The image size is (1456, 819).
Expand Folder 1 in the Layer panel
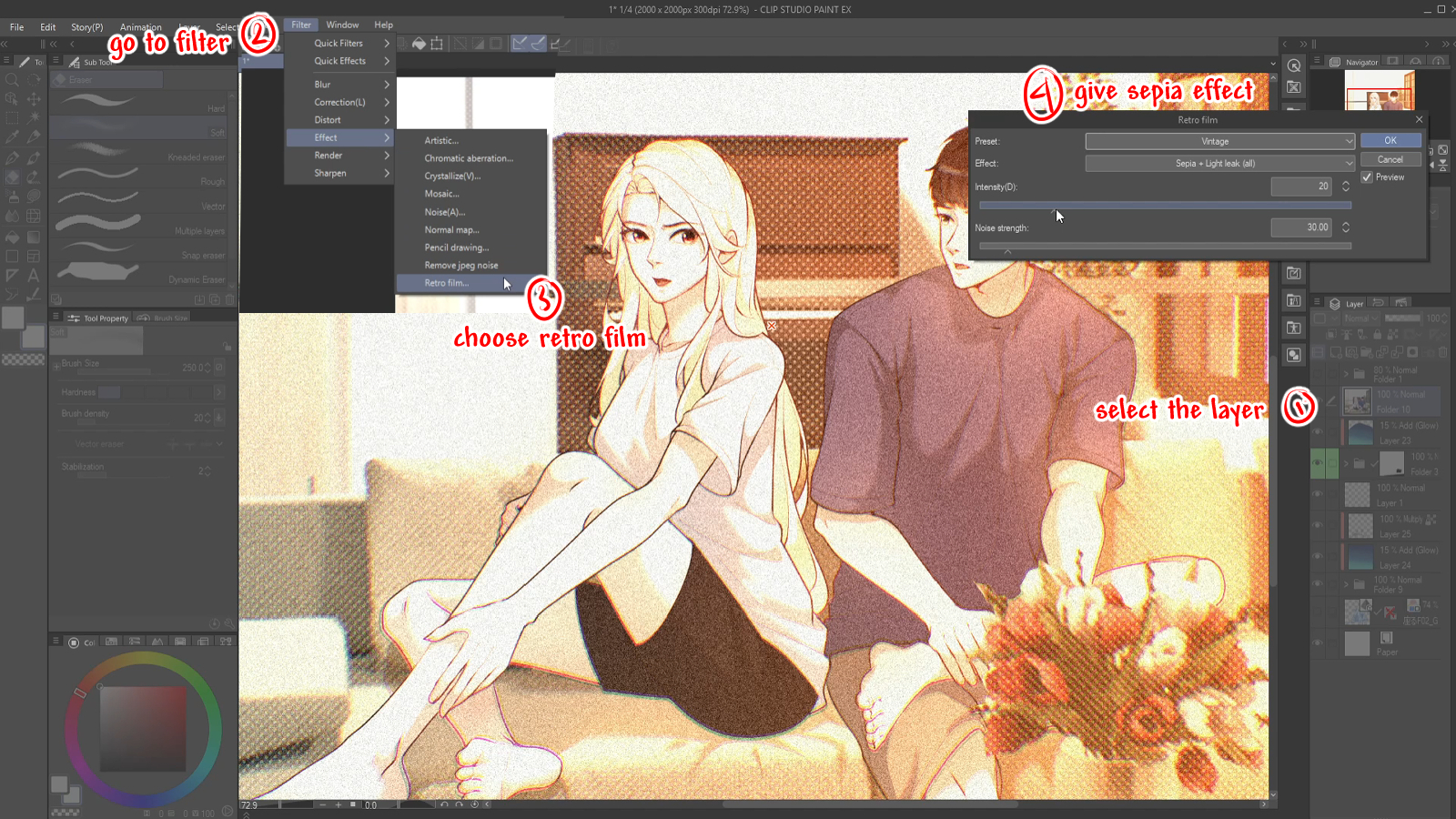[x=1345, y=373]
